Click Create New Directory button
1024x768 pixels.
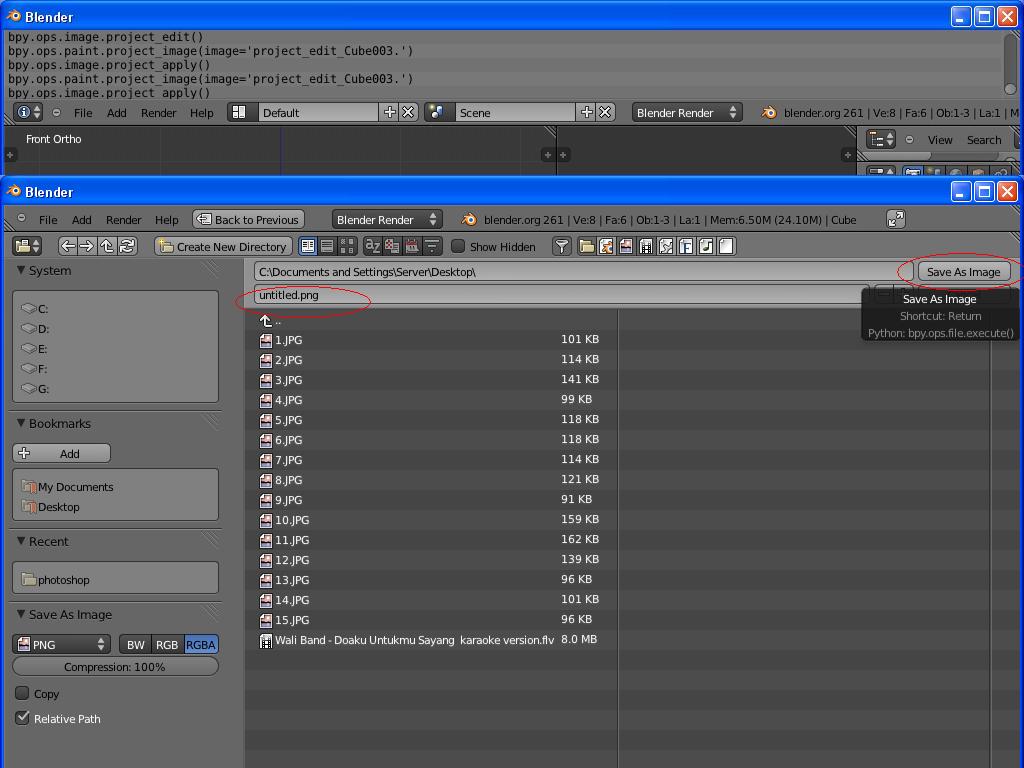(x=223, y=246)
